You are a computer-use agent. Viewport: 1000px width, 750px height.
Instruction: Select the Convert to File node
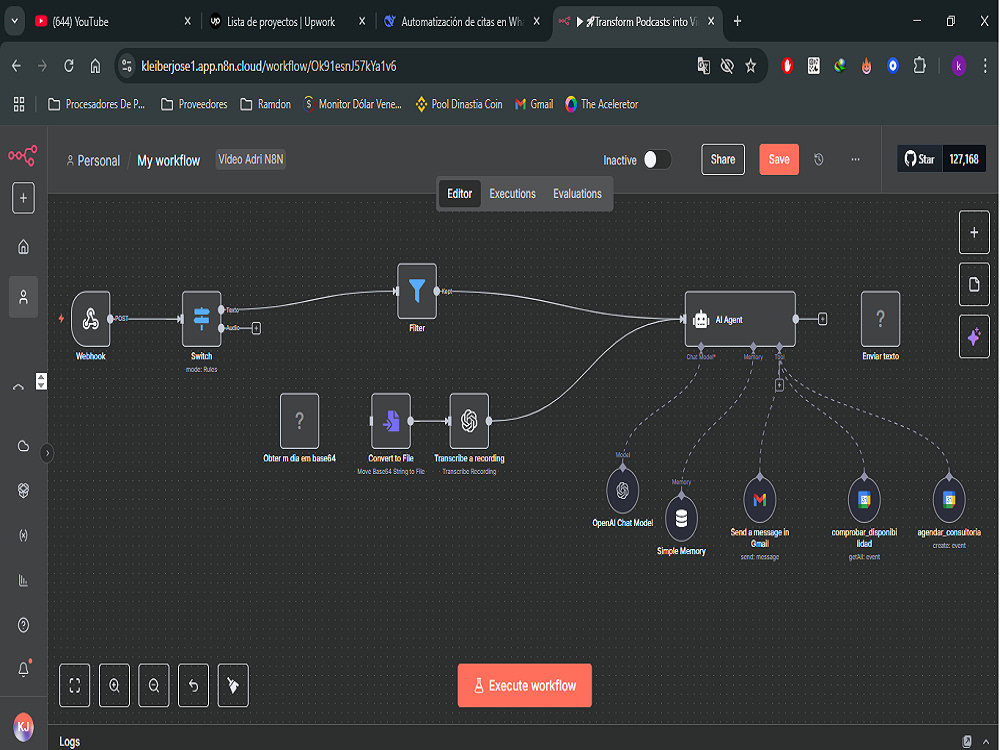pos(391,421)
